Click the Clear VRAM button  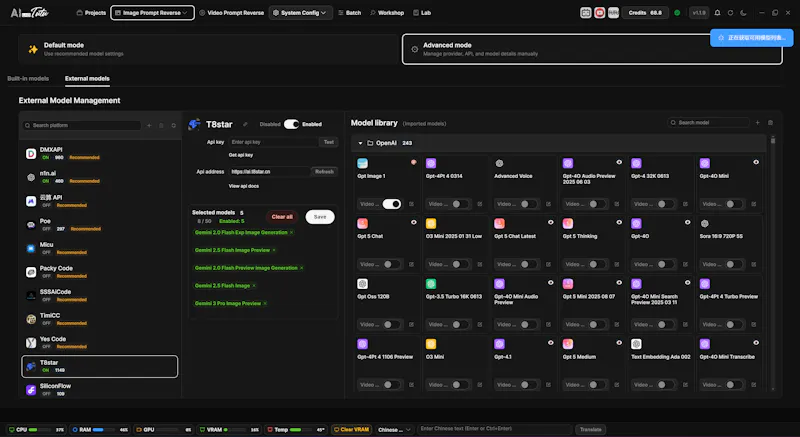(352, 429)
